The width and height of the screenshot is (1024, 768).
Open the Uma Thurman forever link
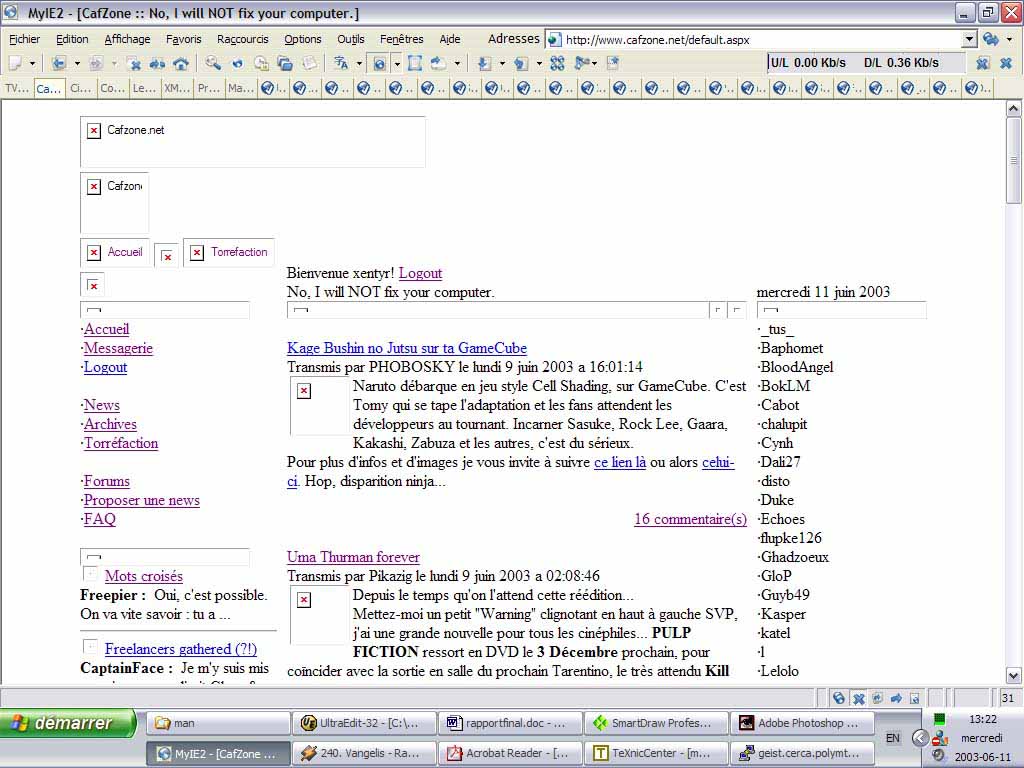coord(353,557)
